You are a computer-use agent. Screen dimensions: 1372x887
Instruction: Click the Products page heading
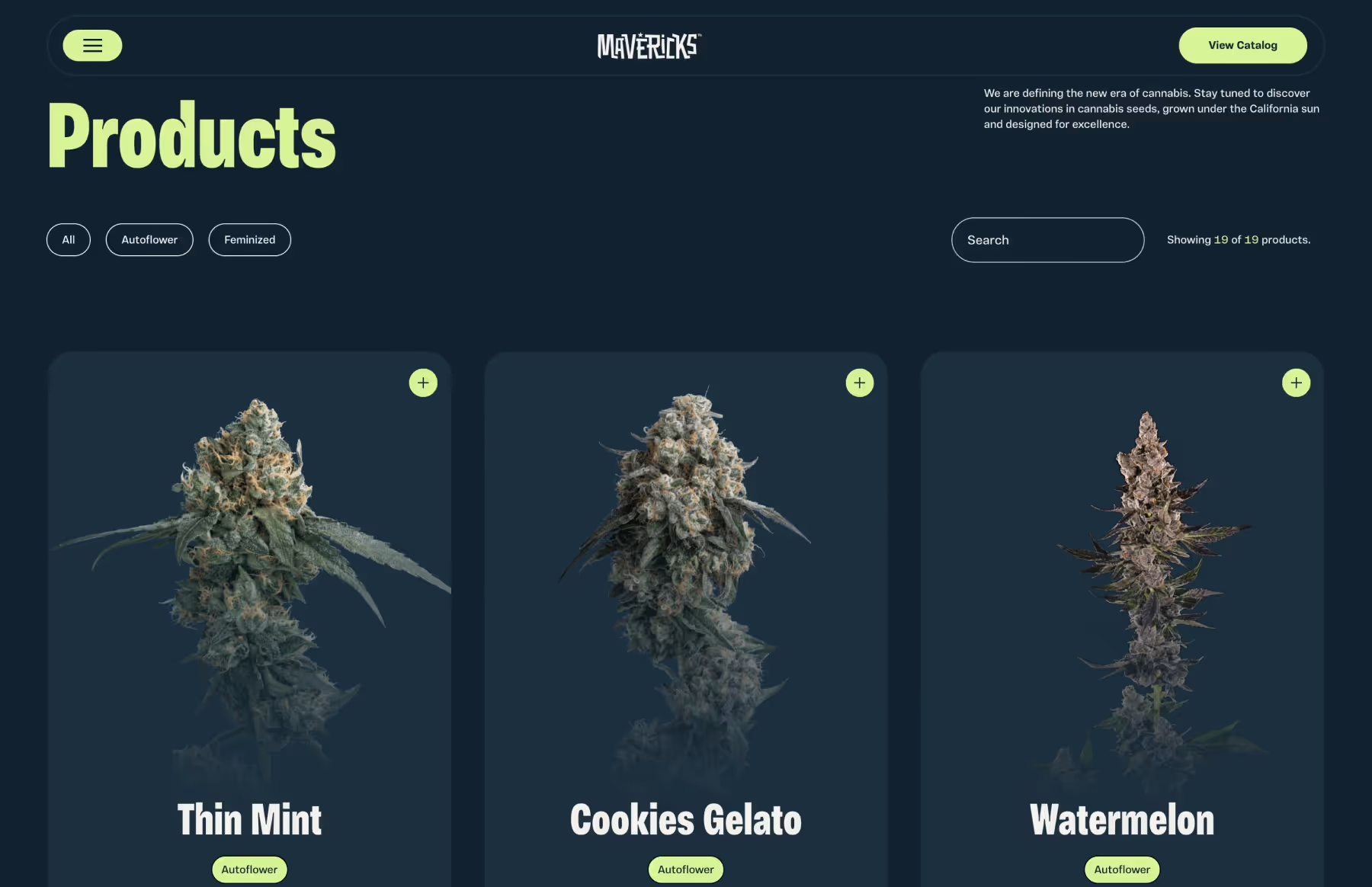click(191, 135)
